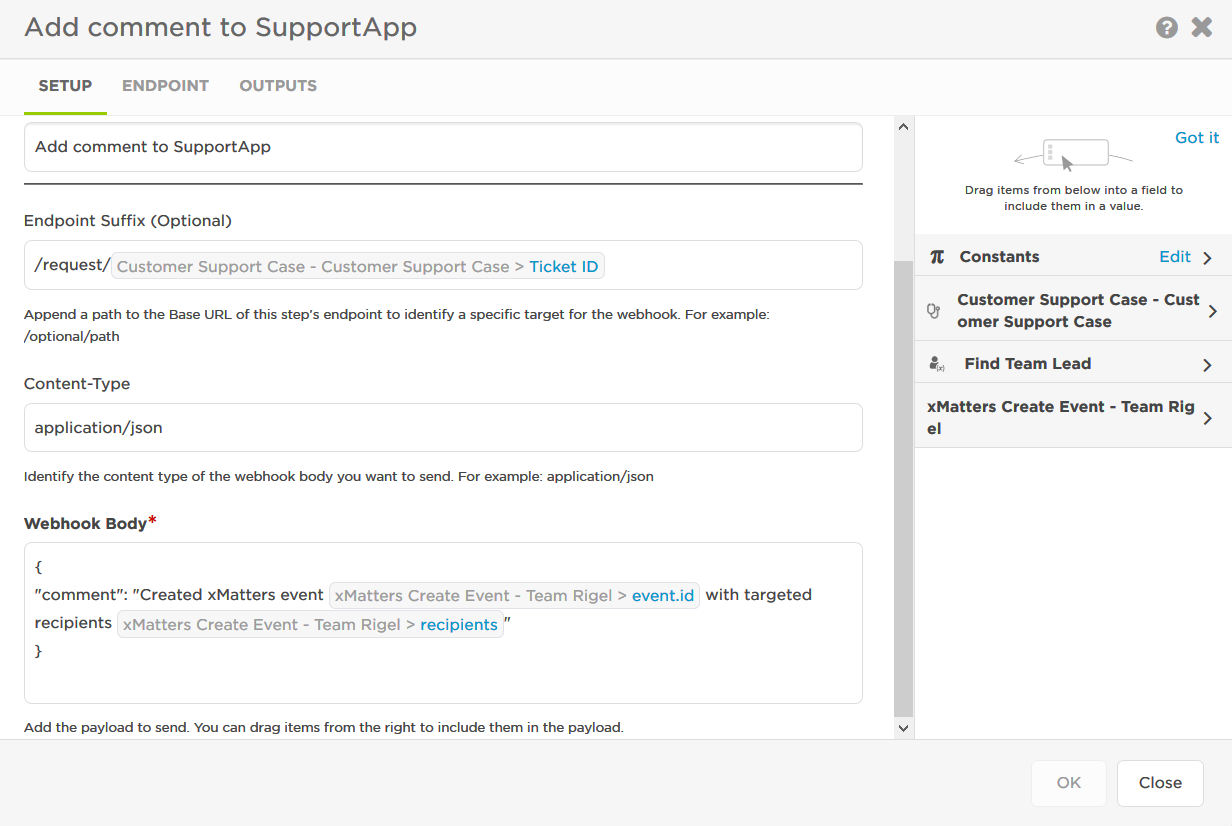Click the help question mark icon
This screenshot has width=1232, height=826.
pos(1166,28)
